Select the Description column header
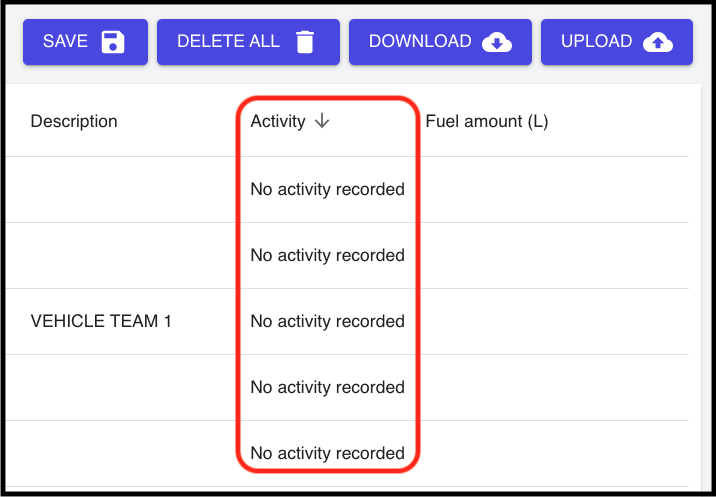This screenshot has height=497, width=716. coord(74,121)
